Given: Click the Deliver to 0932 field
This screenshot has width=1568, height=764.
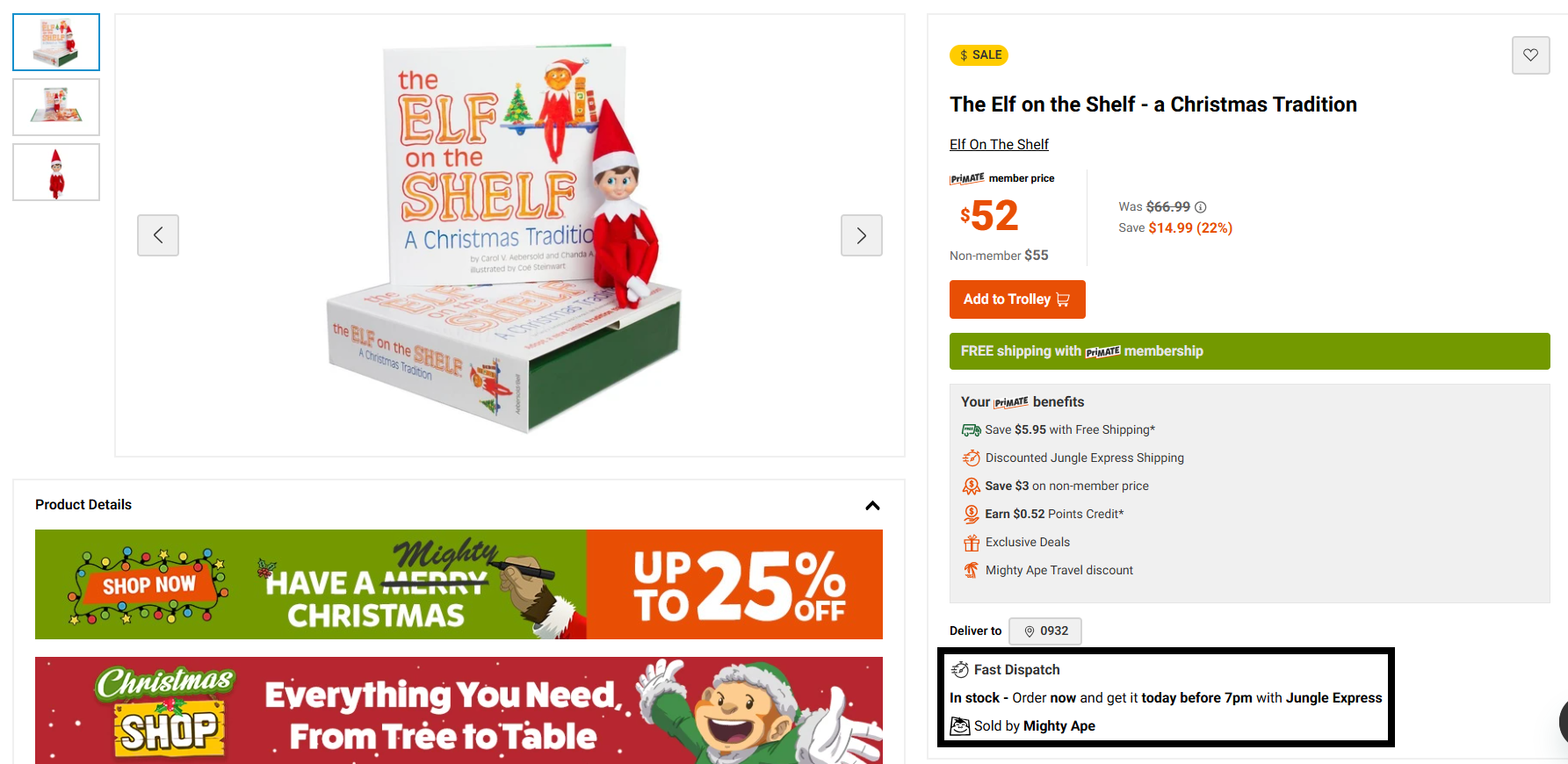Looking at the screenshot, I should [x=1044, y=631].
